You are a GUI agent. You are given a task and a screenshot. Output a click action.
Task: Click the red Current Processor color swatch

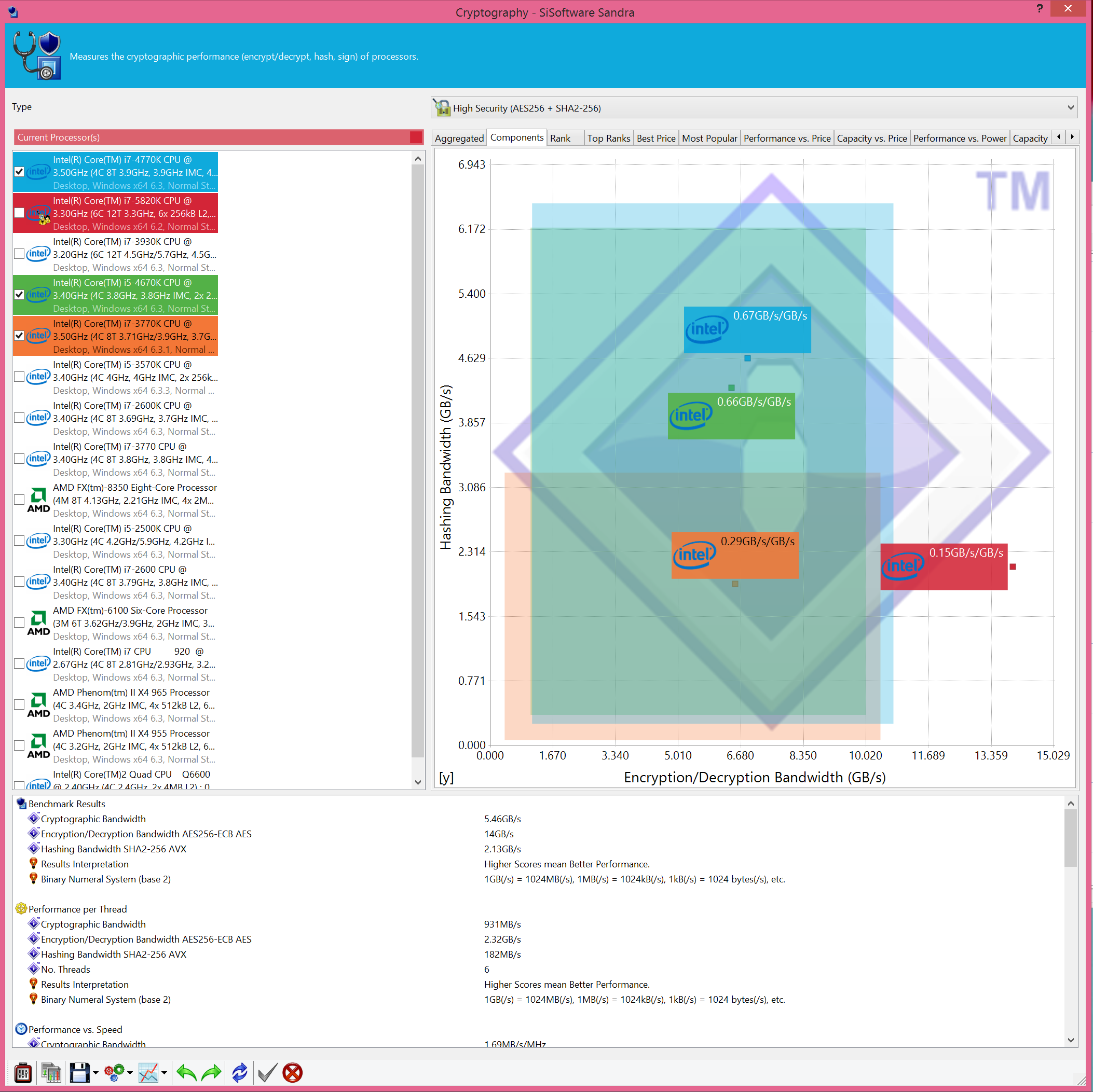click(416, 137)
